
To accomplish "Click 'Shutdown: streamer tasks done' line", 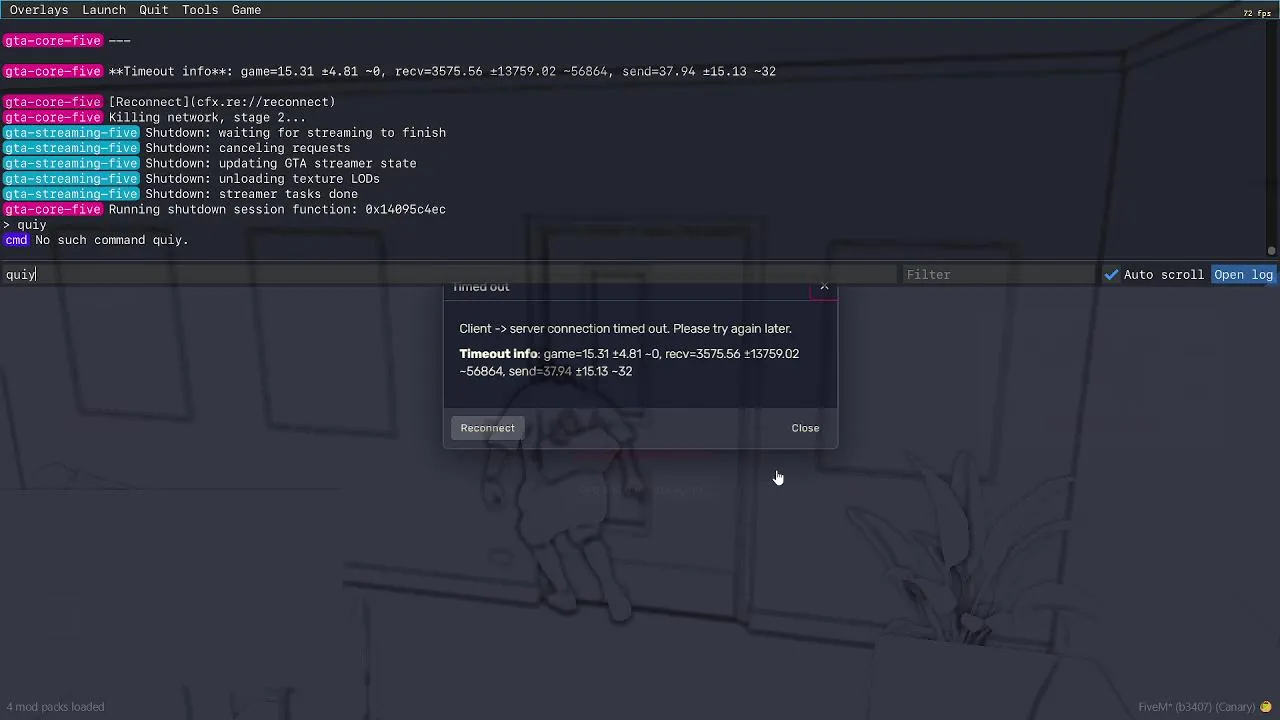I will pos(251,194).
